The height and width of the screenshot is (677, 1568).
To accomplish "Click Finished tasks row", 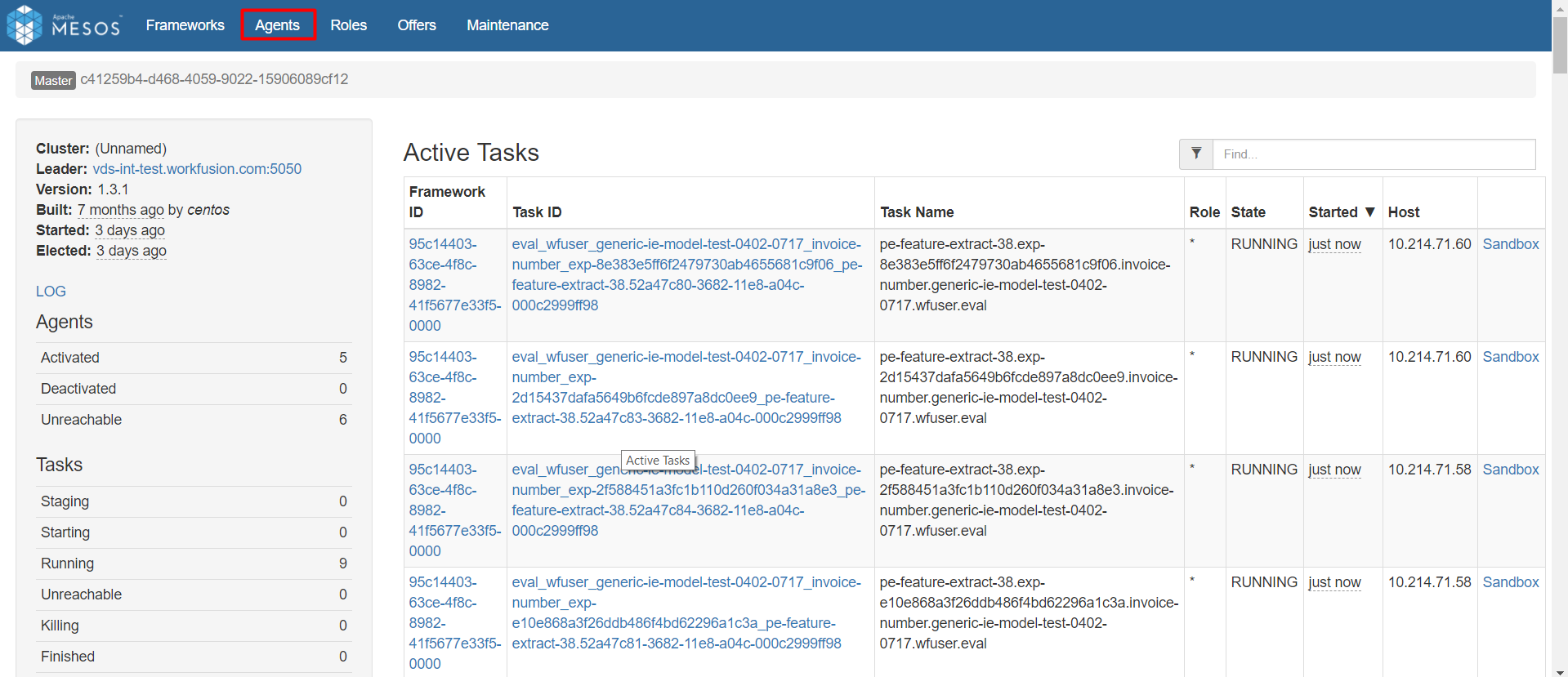I will click(x=194, y=657).
